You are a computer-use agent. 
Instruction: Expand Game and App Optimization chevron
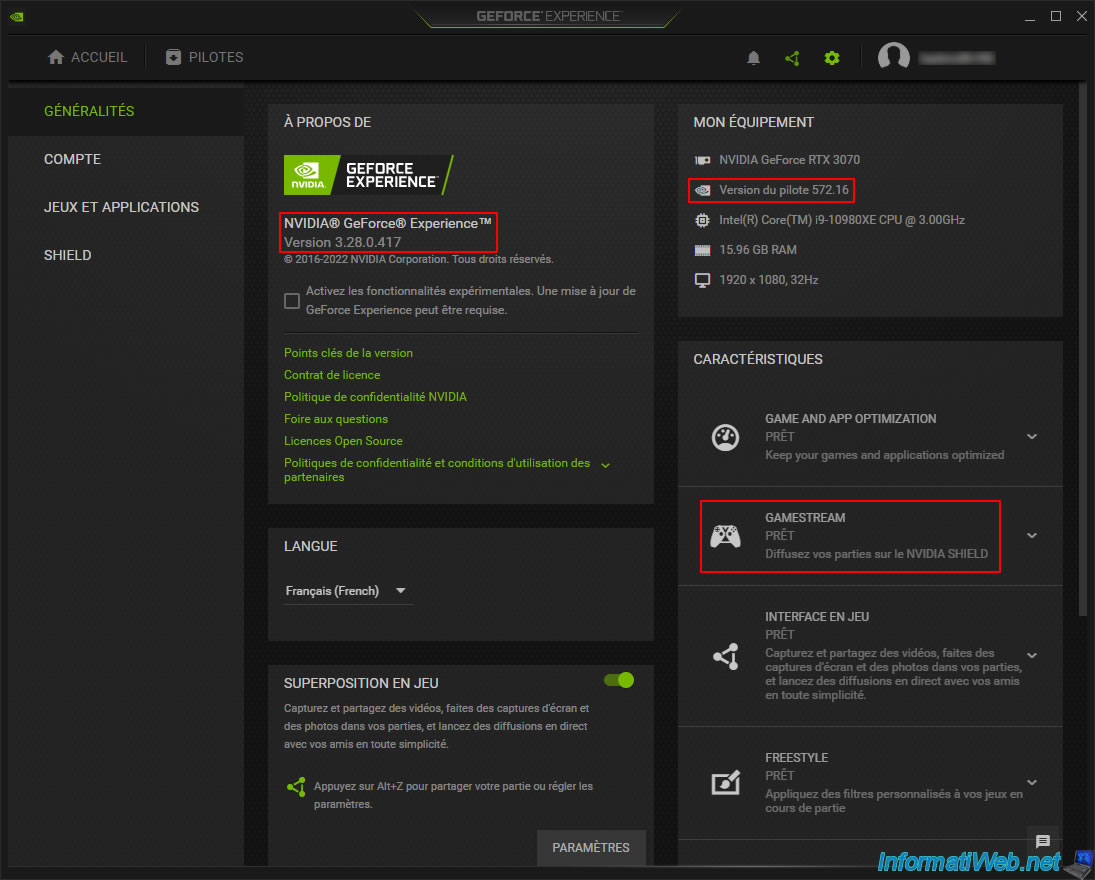click(1031, 437)
